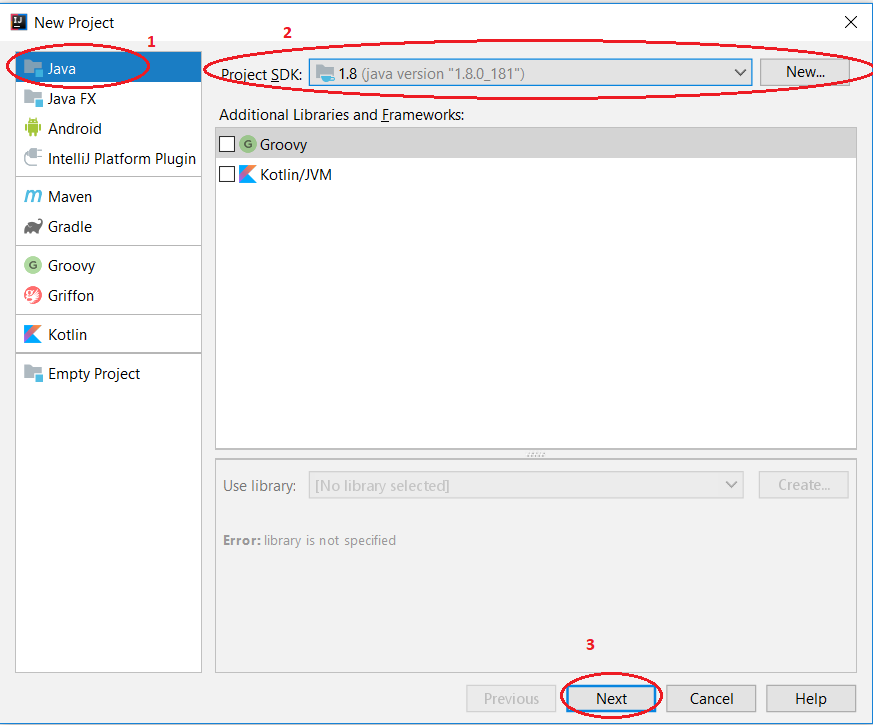This screenshot has height=725, width=873.
Task: Enable the Groovy additional library
Action: (x=226, y=143)
